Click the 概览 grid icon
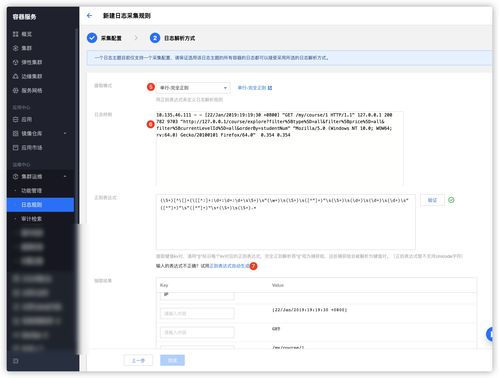499x378 pixels. point(15,34)
